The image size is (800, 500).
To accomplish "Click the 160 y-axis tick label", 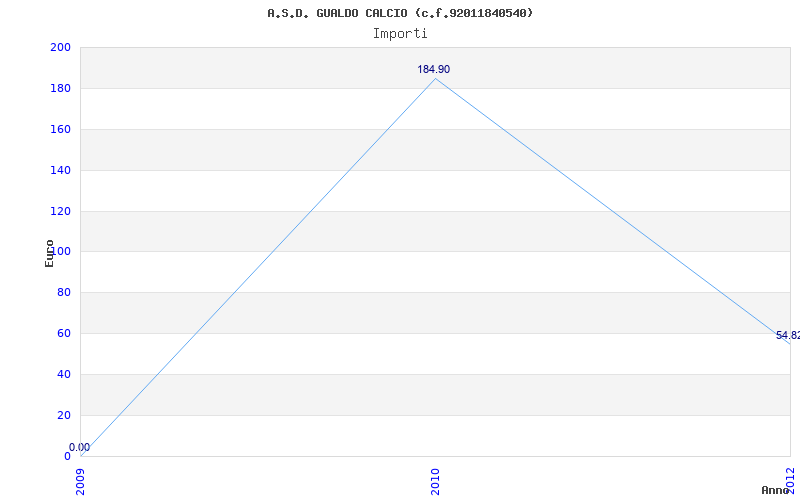I will (x=60, y=129).
